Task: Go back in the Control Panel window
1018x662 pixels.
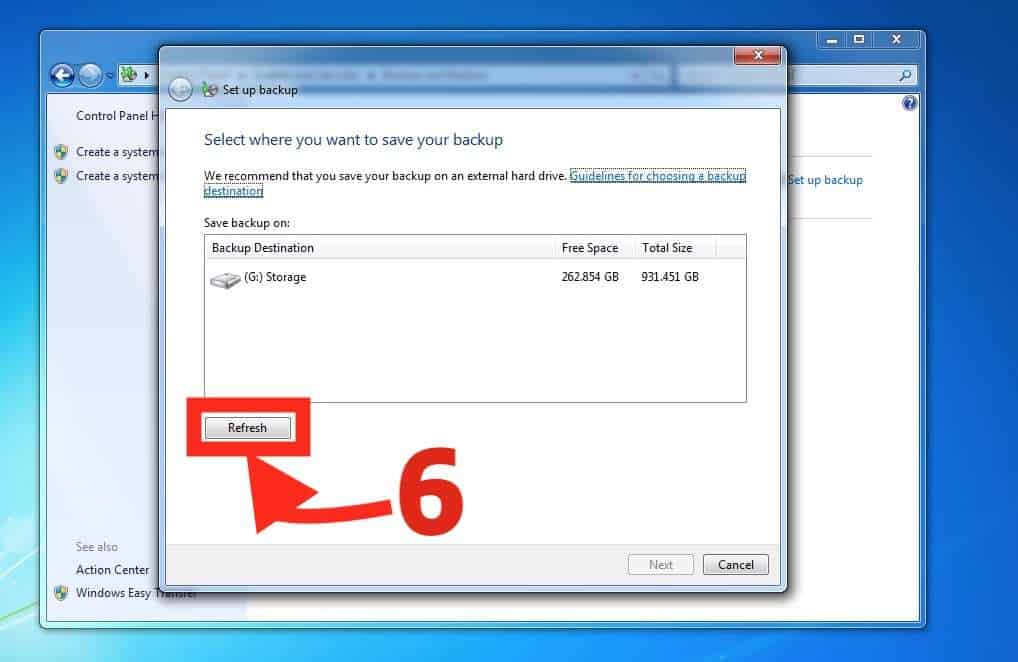Action: [x=62, y=75]
